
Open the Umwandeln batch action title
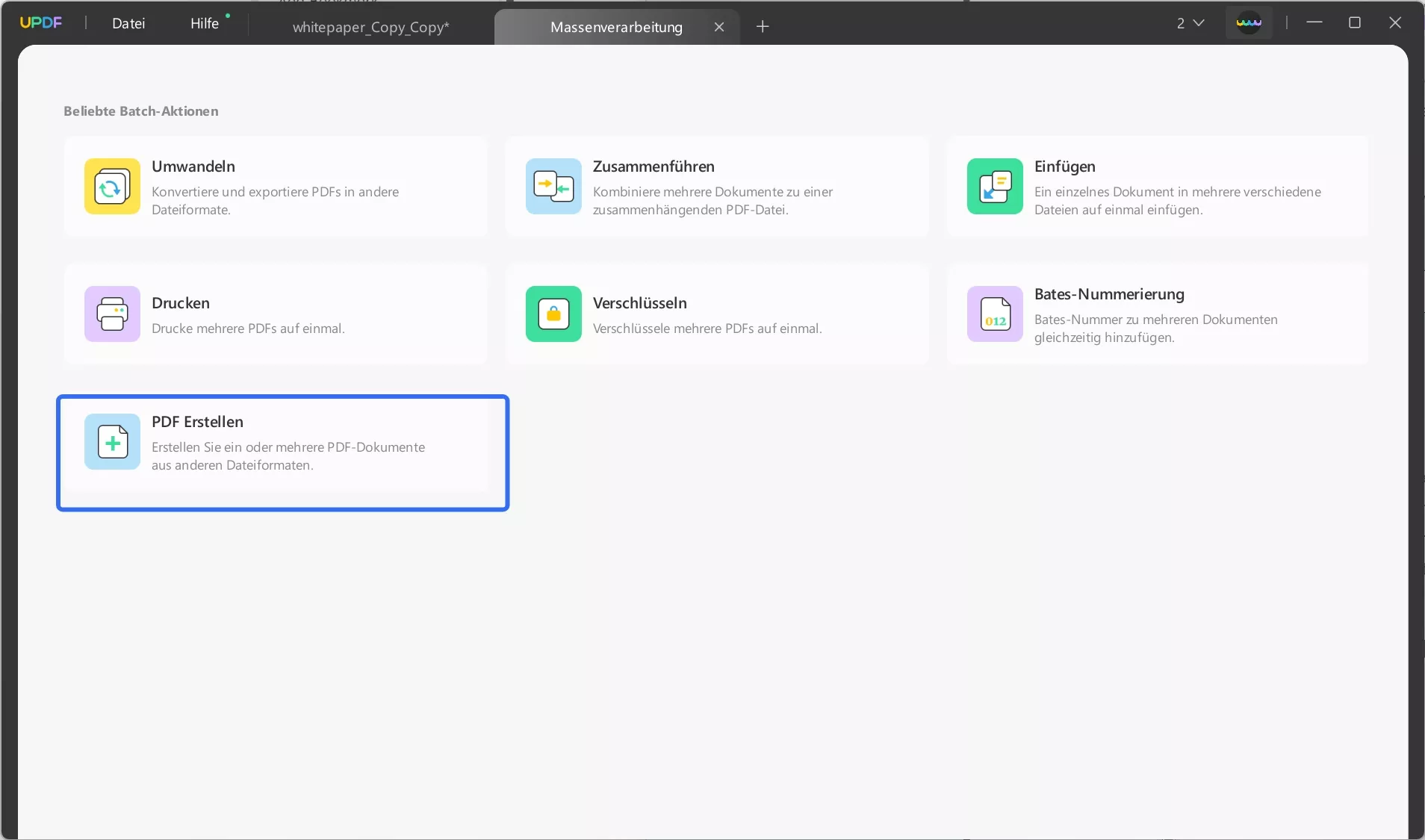point(193,167)
